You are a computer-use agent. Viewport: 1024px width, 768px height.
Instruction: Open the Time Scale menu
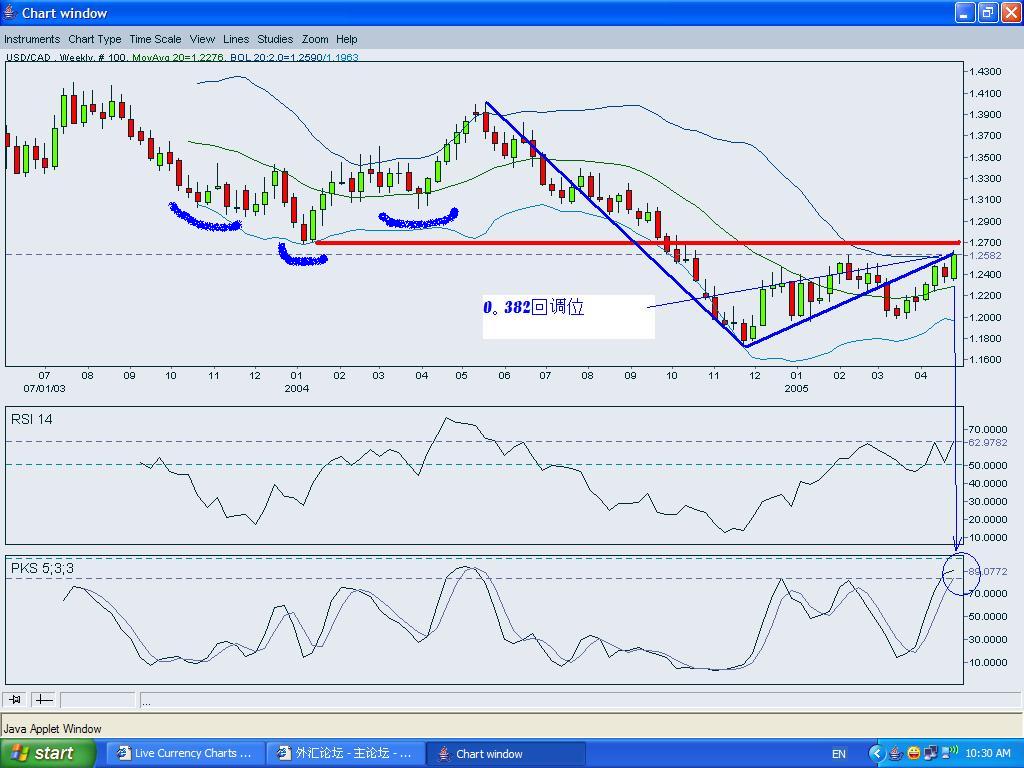pyautogui.click(x=155, y=39)
